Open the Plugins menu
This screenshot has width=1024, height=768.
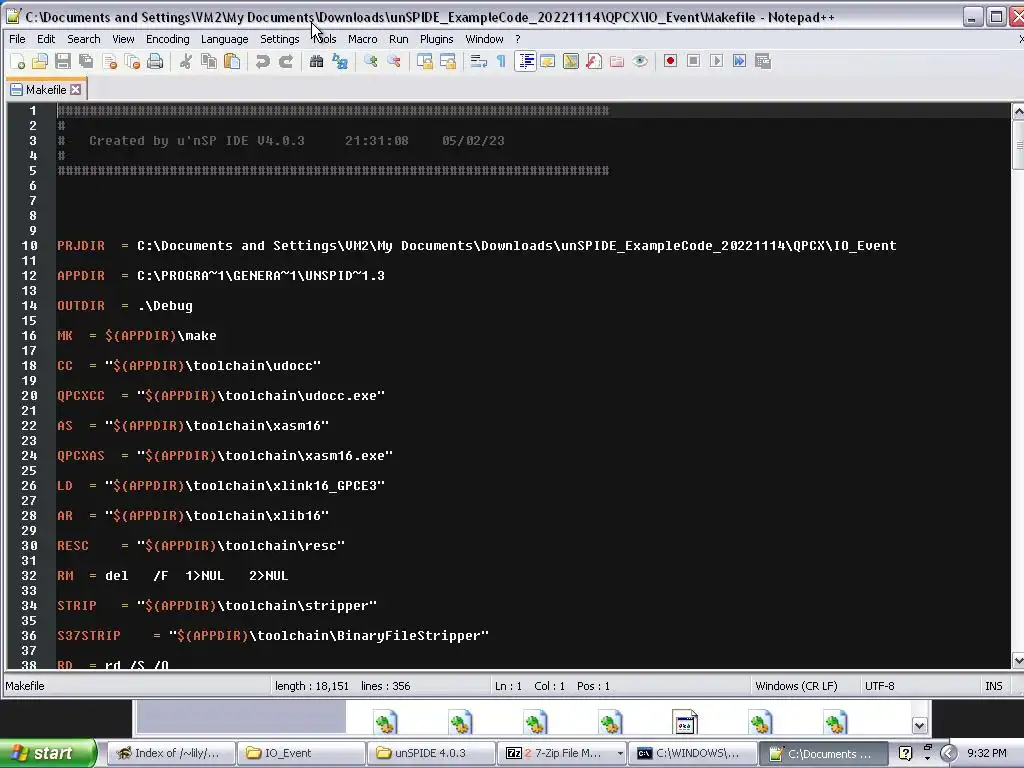click(x=436, y=39)
